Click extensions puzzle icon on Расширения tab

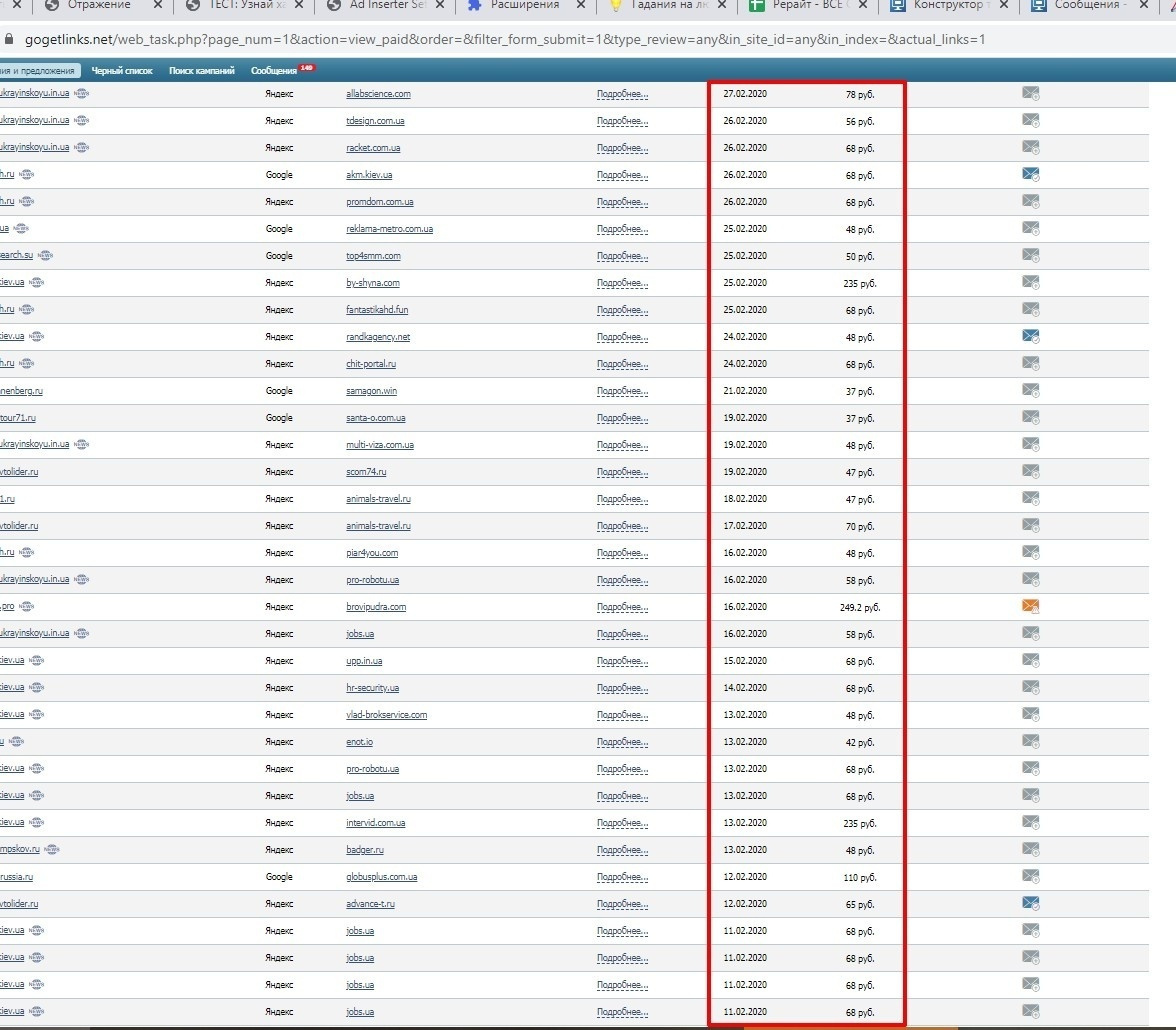tap(474, 5)
